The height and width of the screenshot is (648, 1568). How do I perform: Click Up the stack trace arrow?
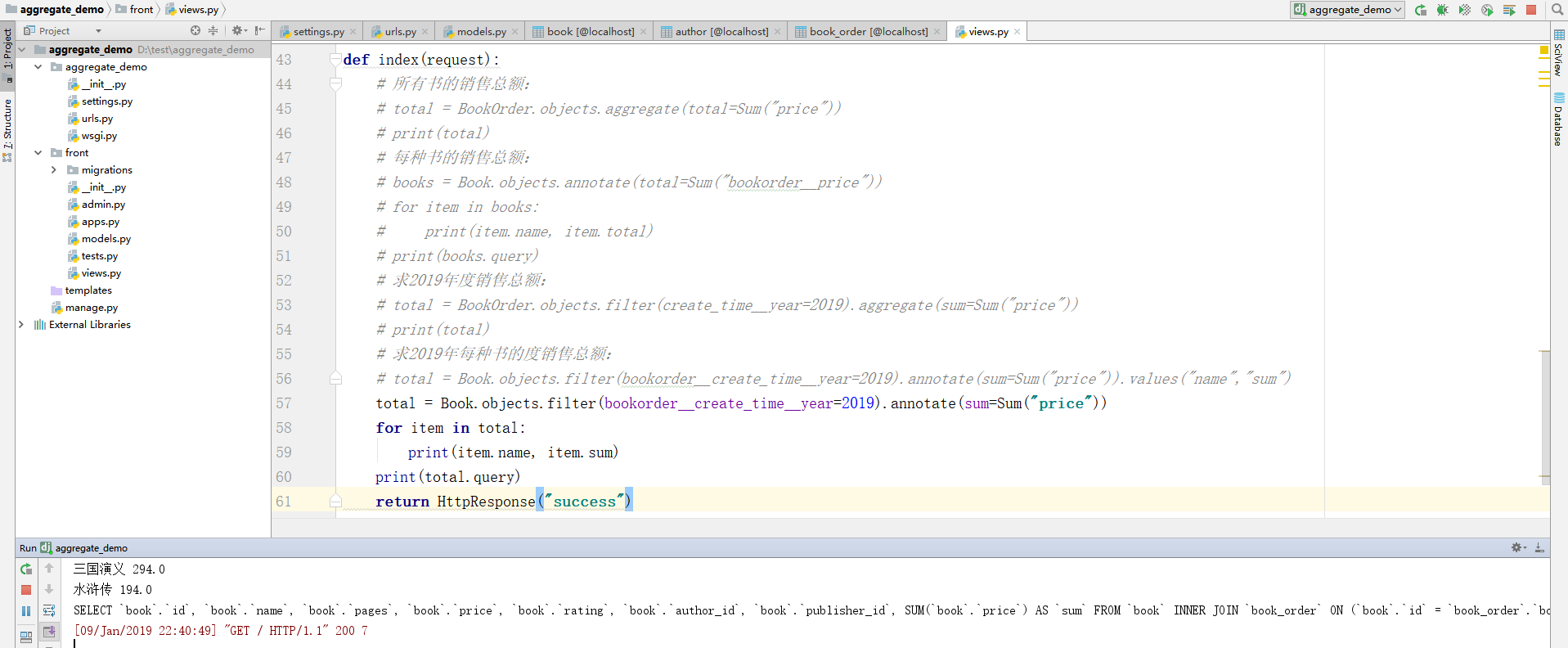tap(49, 568)
